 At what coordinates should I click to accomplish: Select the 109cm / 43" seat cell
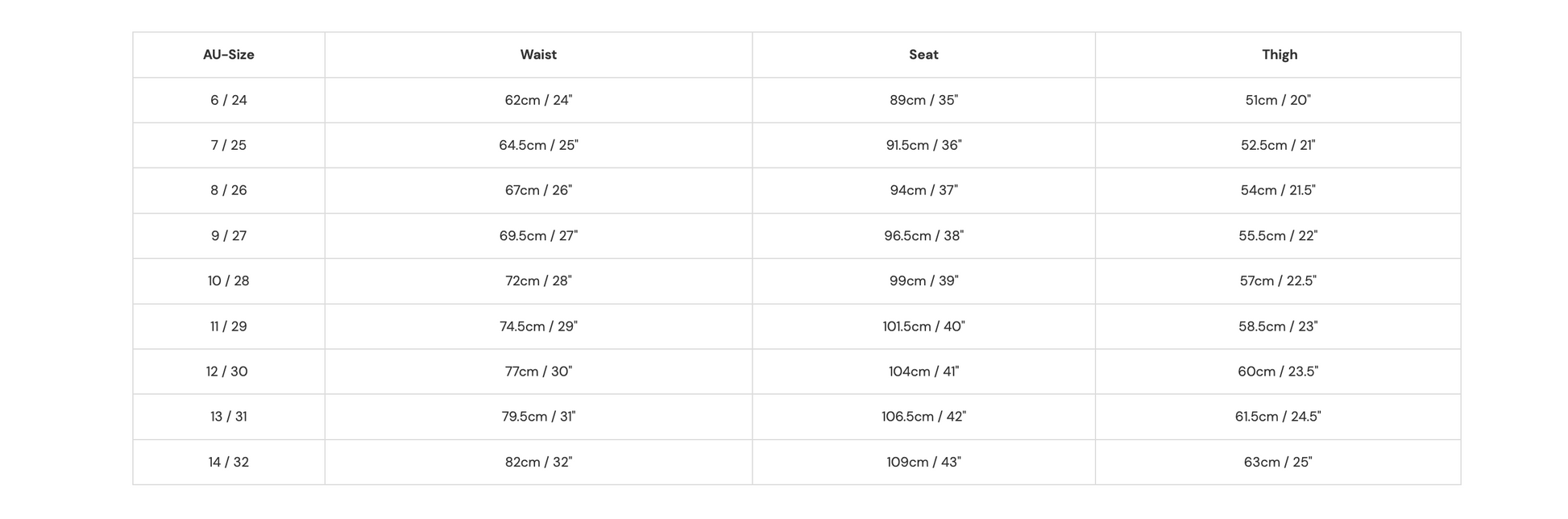(x=923, y=462)
